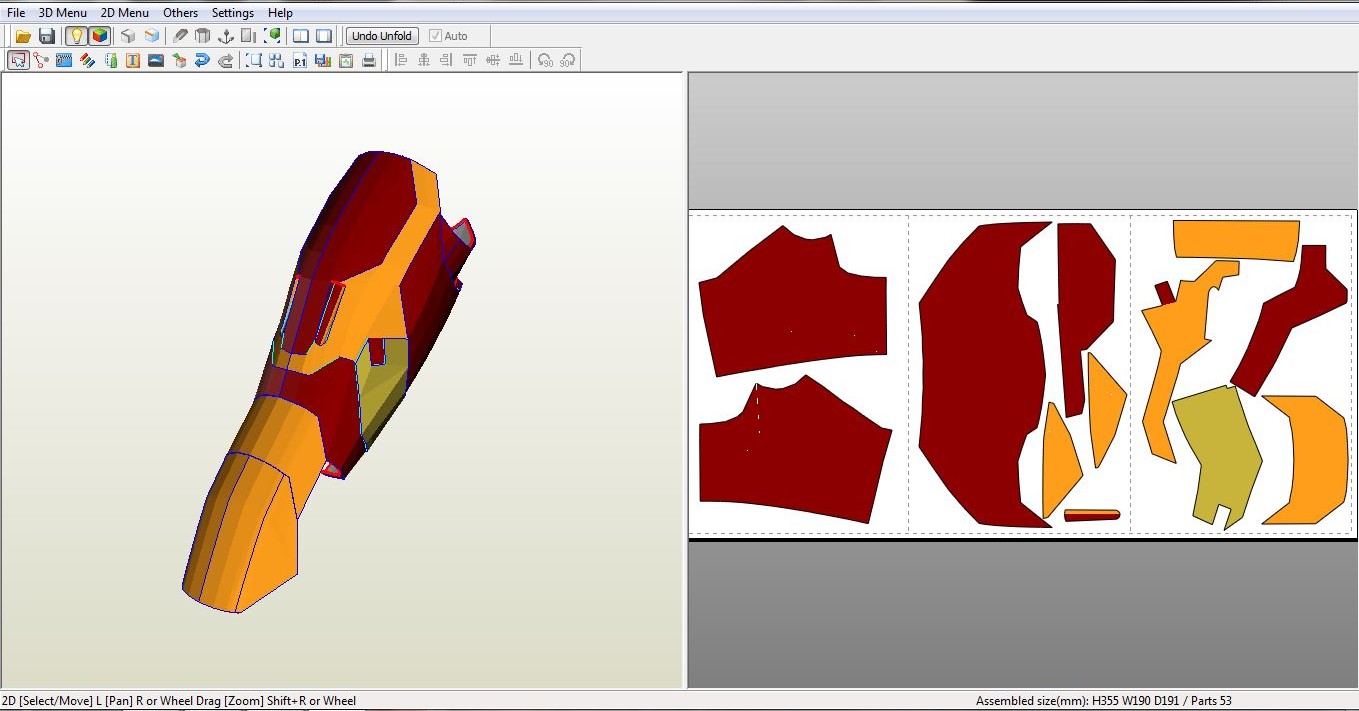Open the 2D Menu
Screen dimensions: 1359x711
point(125,13)
